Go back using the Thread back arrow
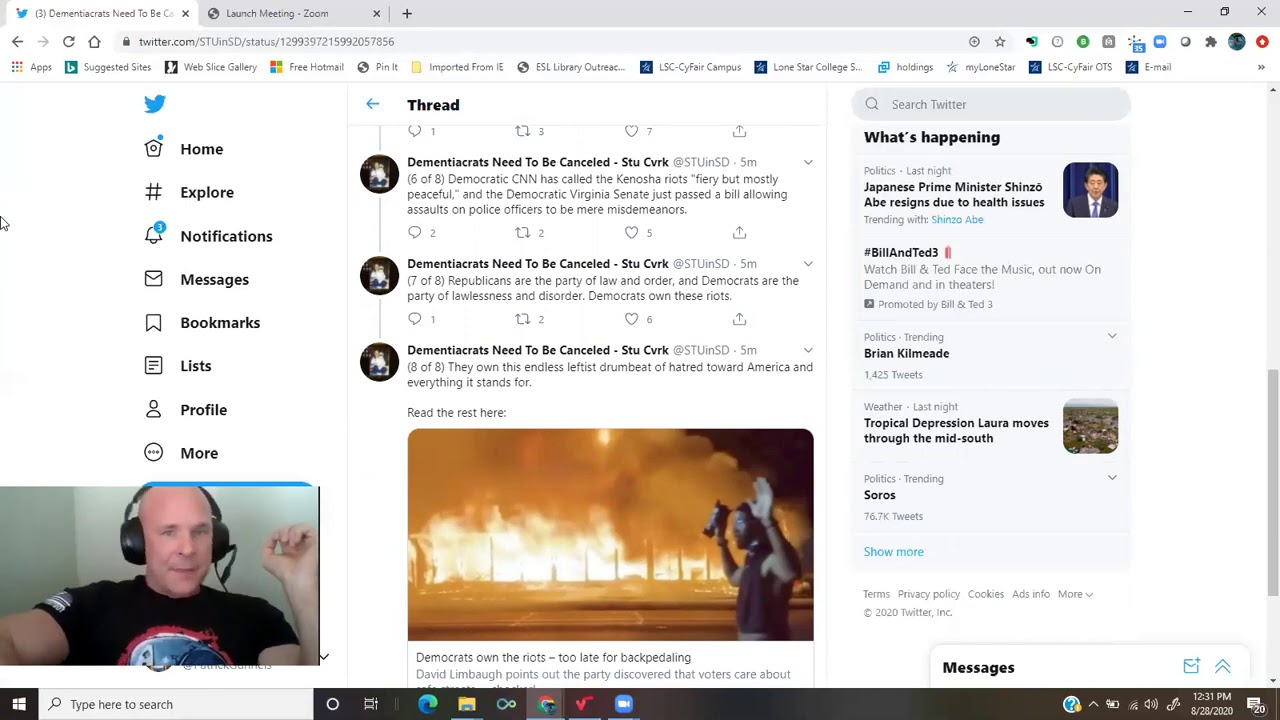 pos(372,104)
